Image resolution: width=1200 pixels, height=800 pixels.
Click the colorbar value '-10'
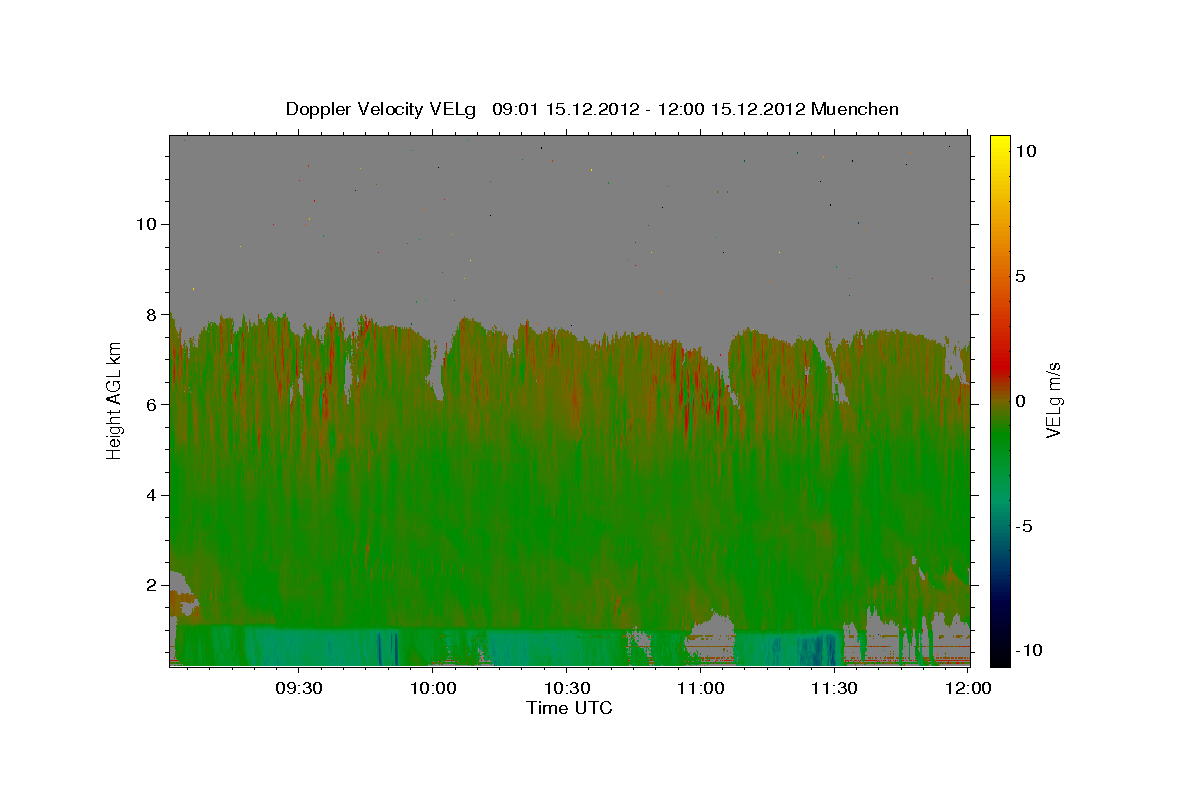click(1029, 650)
